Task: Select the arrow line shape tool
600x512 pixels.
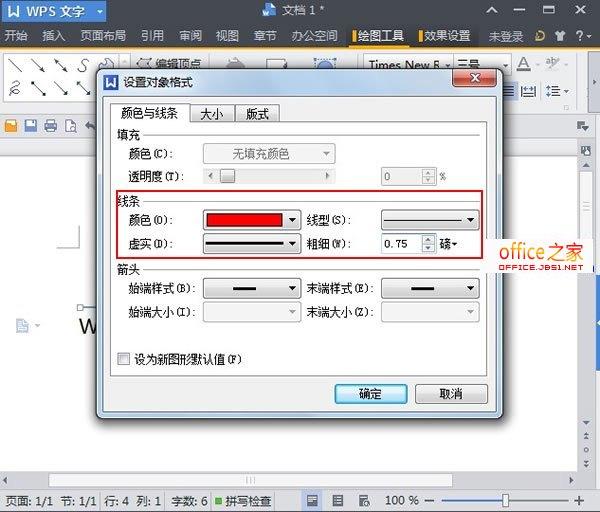Action: (x=38, y=65)
